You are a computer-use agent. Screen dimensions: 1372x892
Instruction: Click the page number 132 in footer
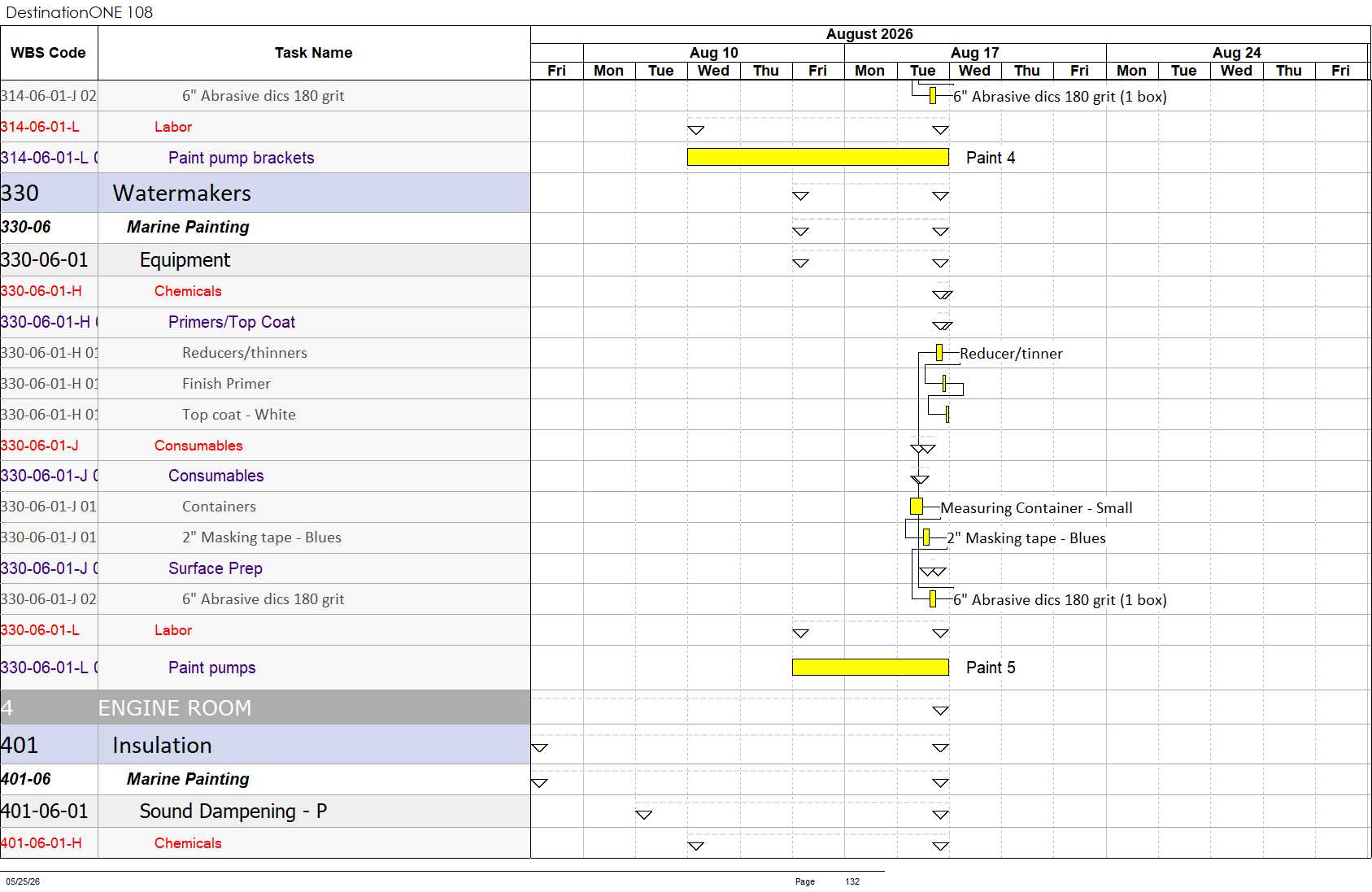point(852,881)
